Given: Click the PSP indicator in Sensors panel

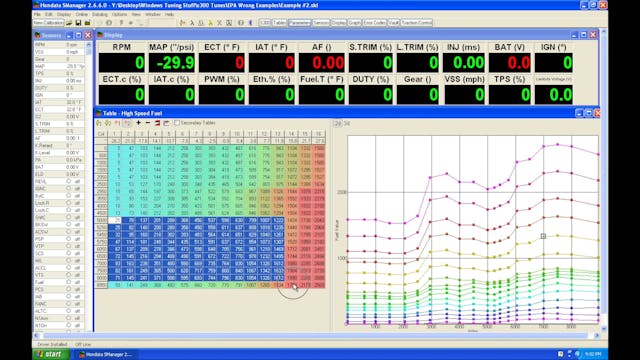Looking at the screenshot, I should coord(69,239).
